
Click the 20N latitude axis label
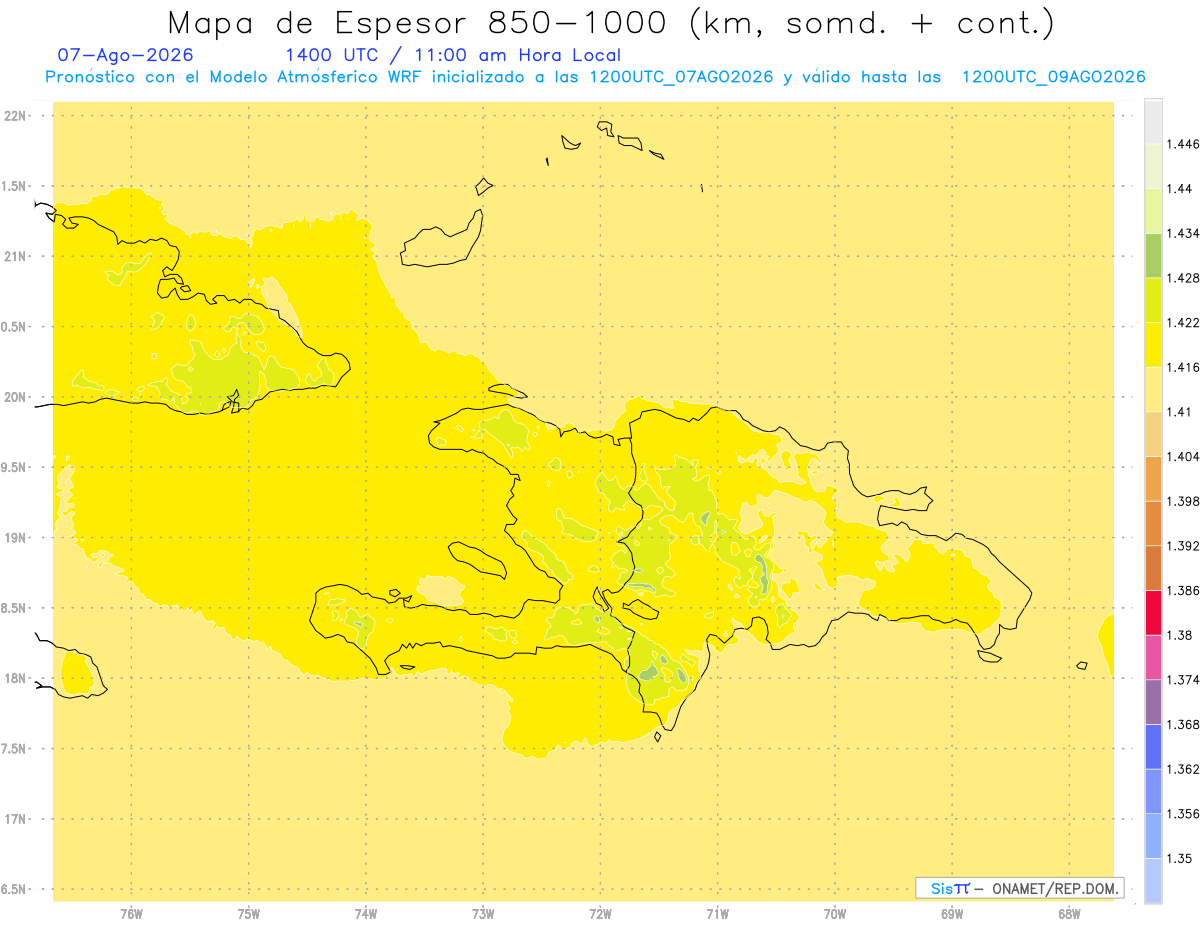pos(15,397)
